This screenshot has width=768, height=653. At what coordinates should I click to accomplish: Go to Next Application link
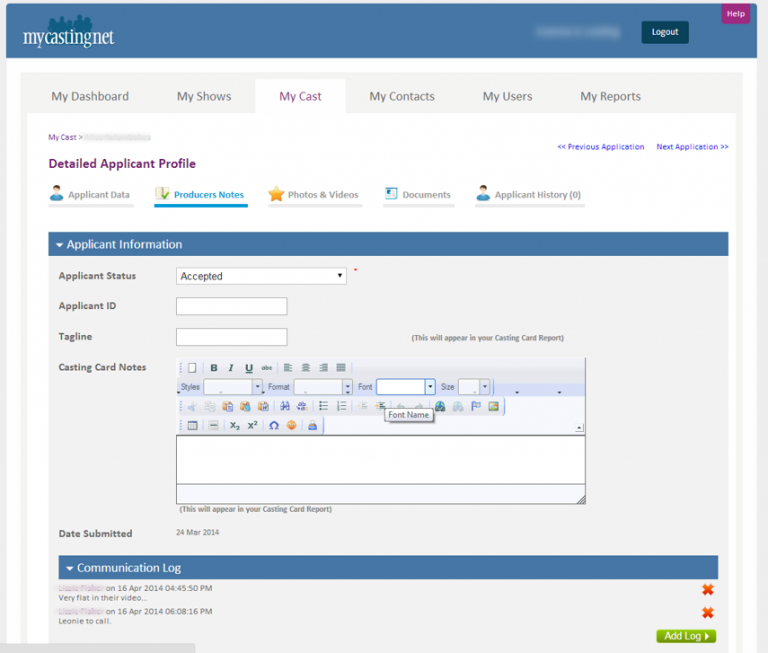(692, 146)
